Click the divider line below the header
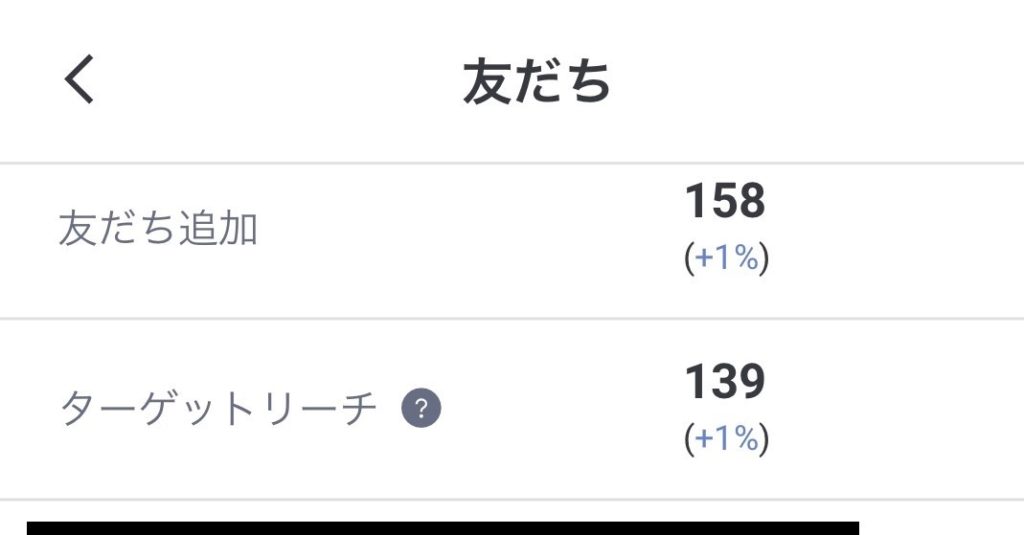 (512, 163)
